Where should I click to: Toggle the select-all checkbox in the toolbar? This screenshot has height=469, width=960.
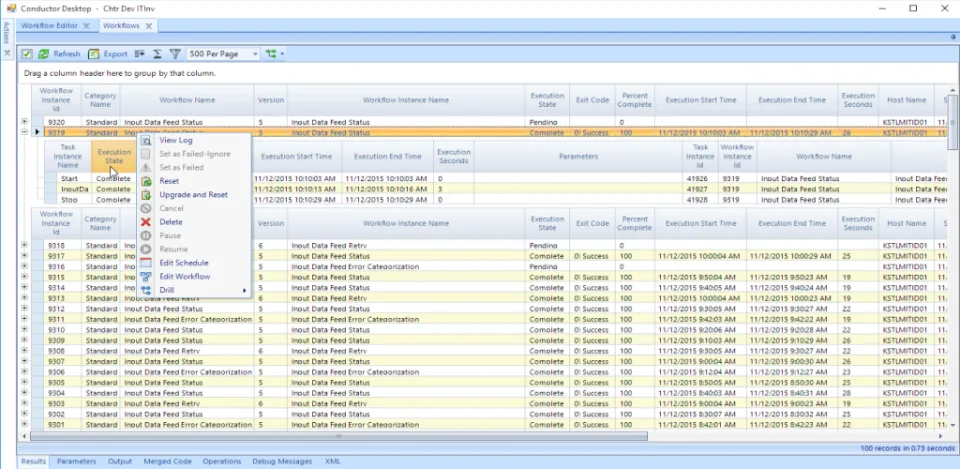[26, 54]
